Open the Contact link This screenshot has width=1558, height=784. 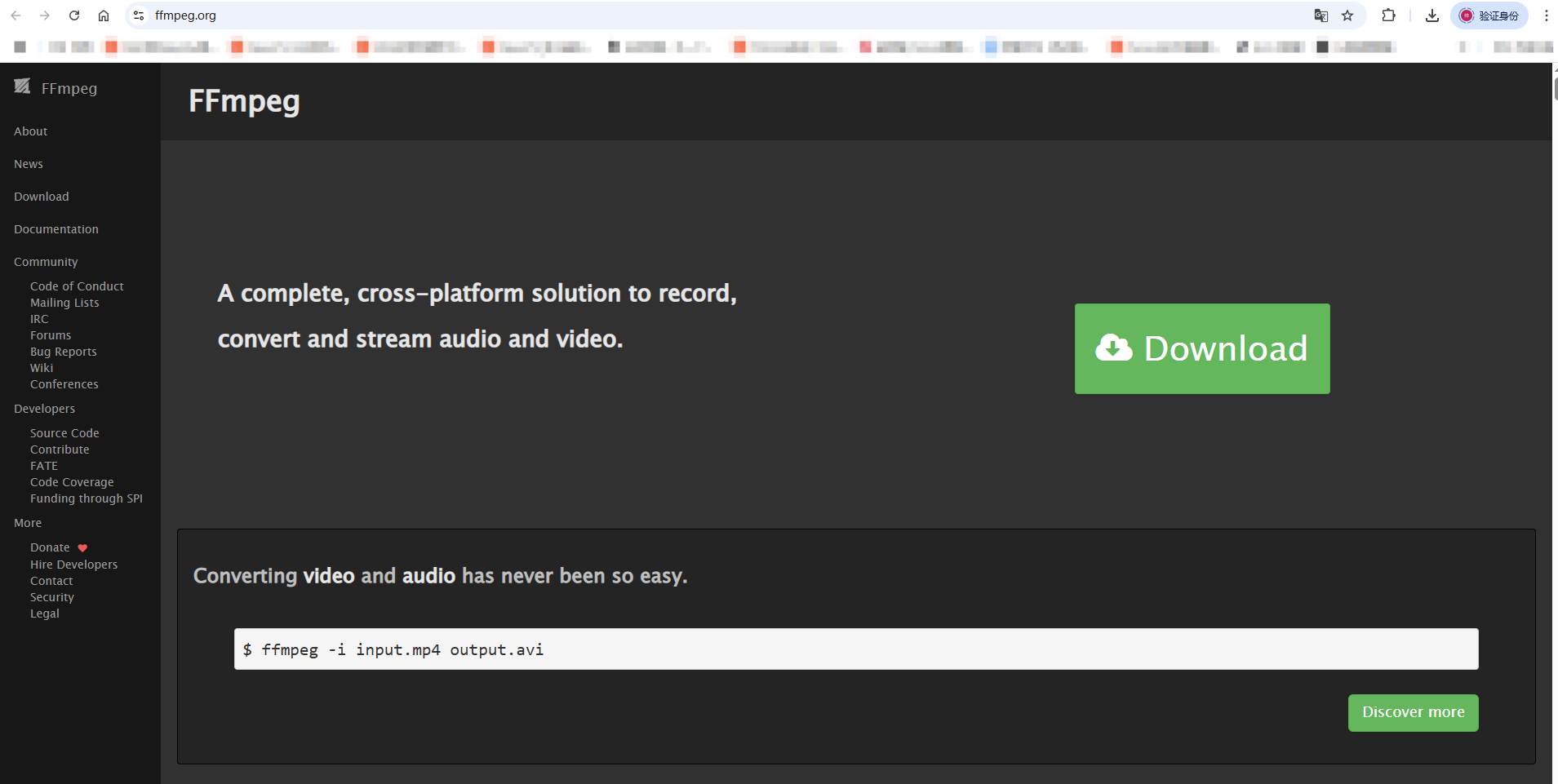51,581
